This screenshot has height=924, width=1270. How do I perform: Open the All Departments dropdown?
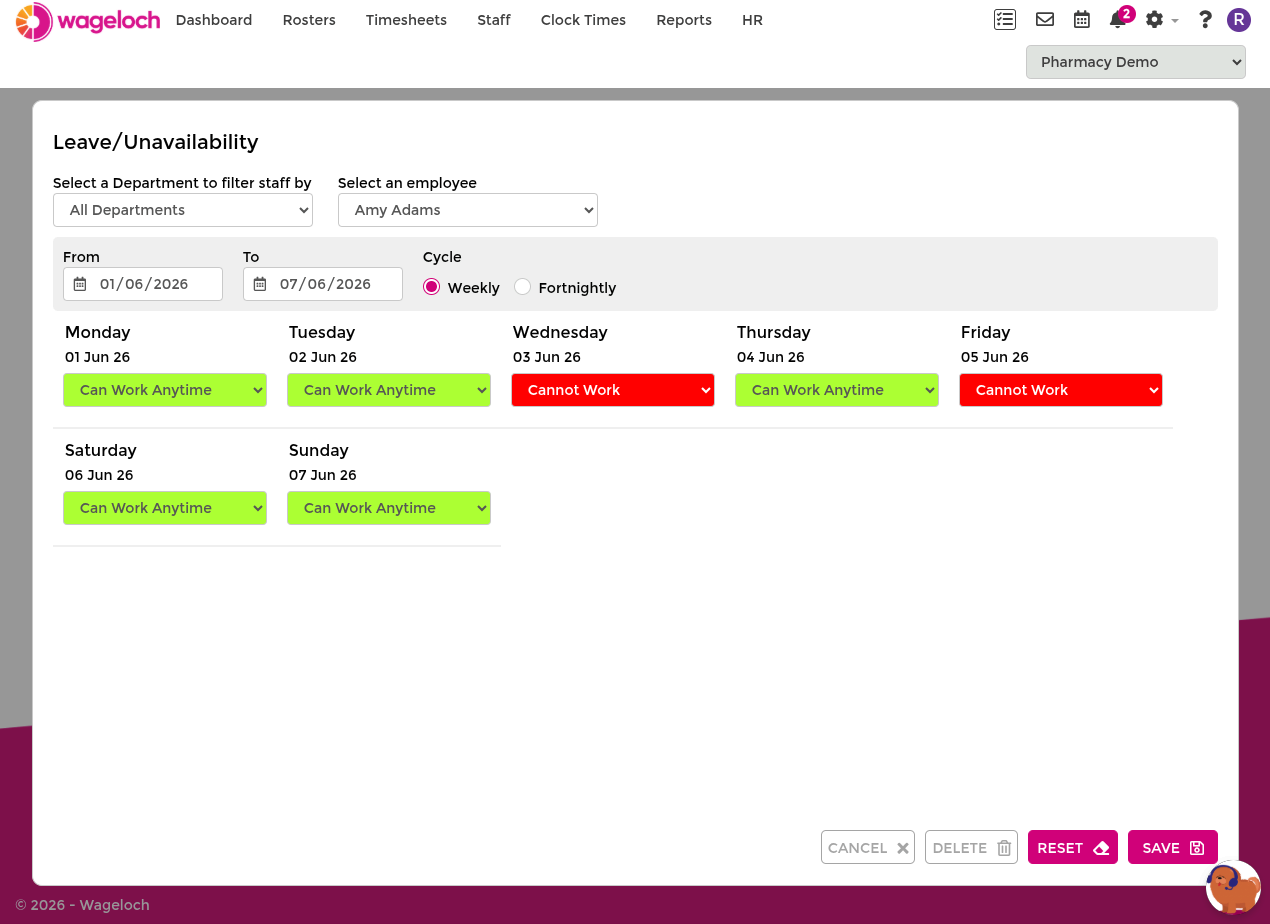click(x=183, y=210)
